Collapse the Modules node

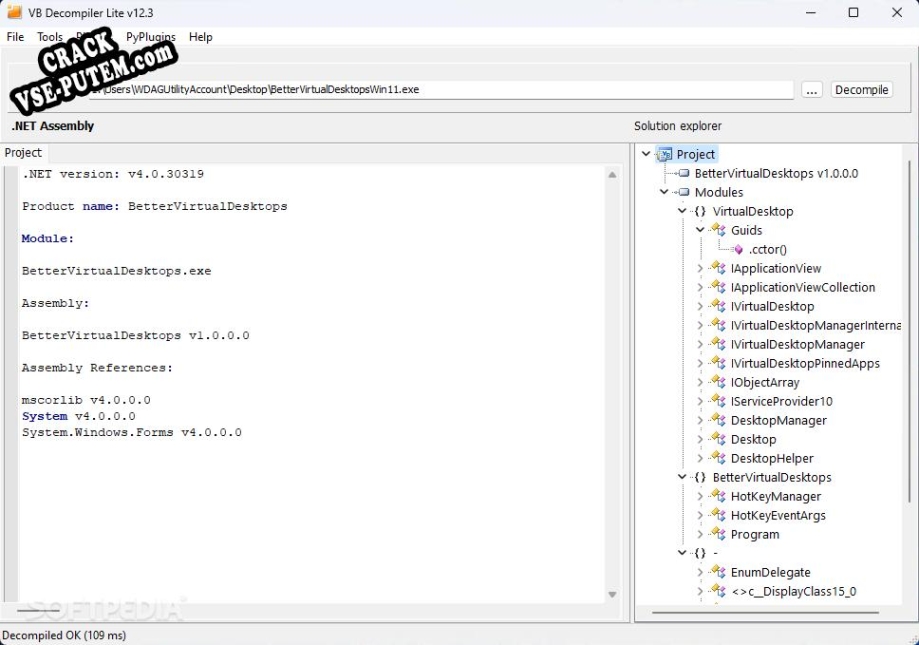pos(664,192)
